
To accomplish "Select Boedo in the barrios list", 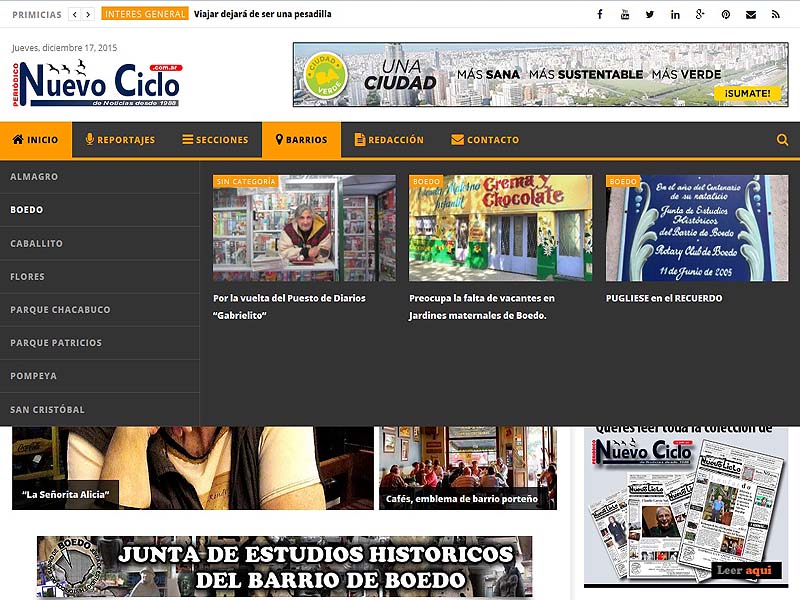I will click(x=99, y=210).
